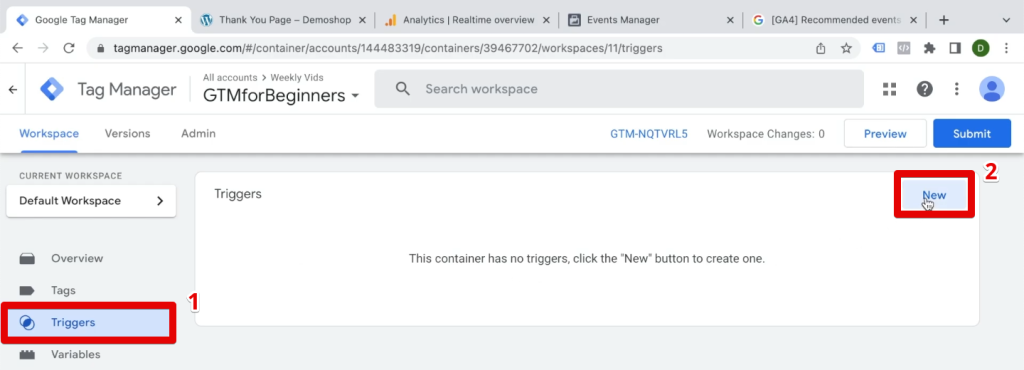Image resolution: width=1024 pixels, height=370 pixels.
Task: Open the Google apps grid icon
Action: (x=889, y=89)
